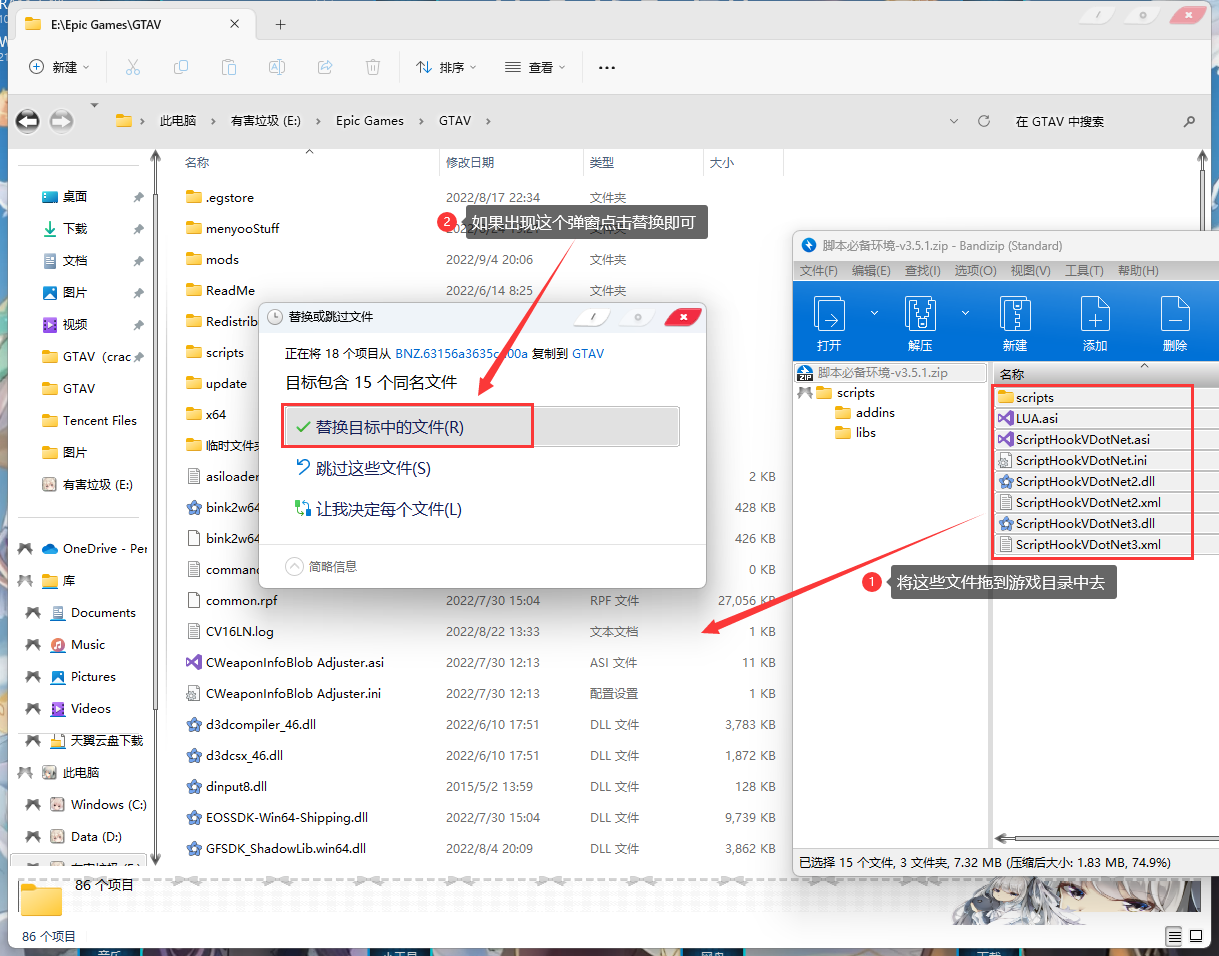This screenshot has width=1219, height=956.
Task: Select Let me decide for each file
Action: pyautogui.click(x=388, y=509)
